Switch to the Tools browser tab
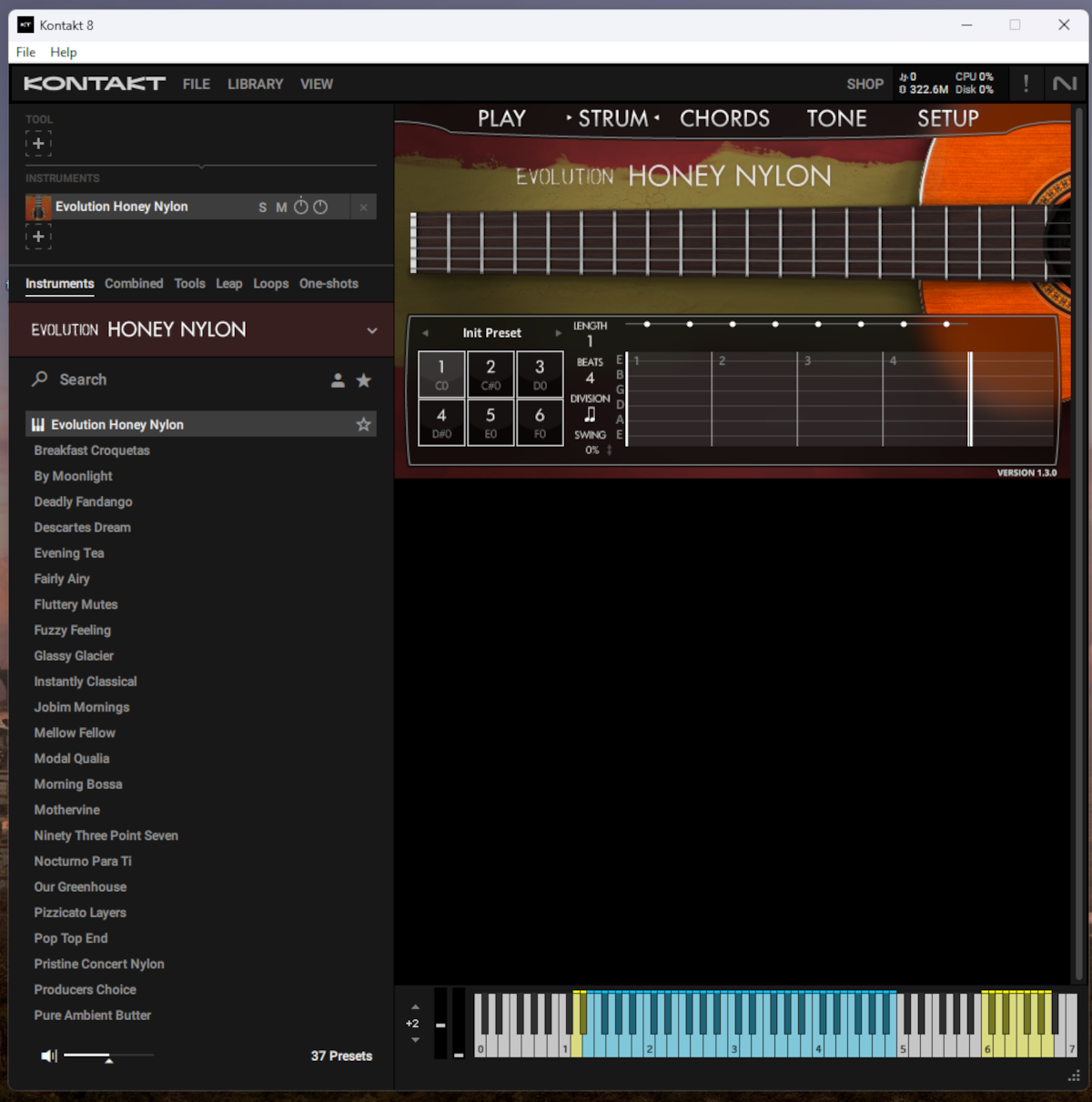This screenshot has width=1092, height=1102. (190, 284)
